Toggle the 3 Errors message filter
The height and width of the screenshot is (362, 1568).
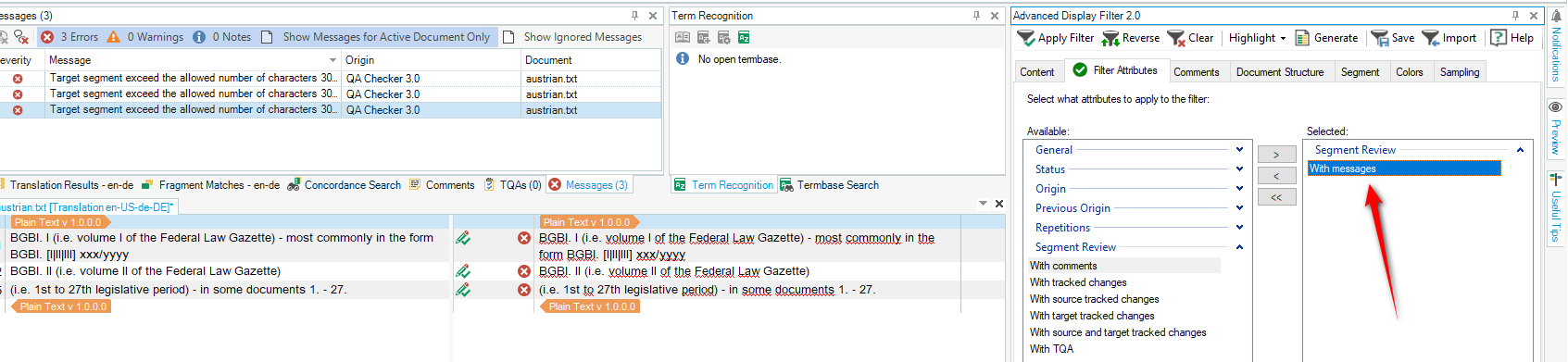[x=69, y=37]
